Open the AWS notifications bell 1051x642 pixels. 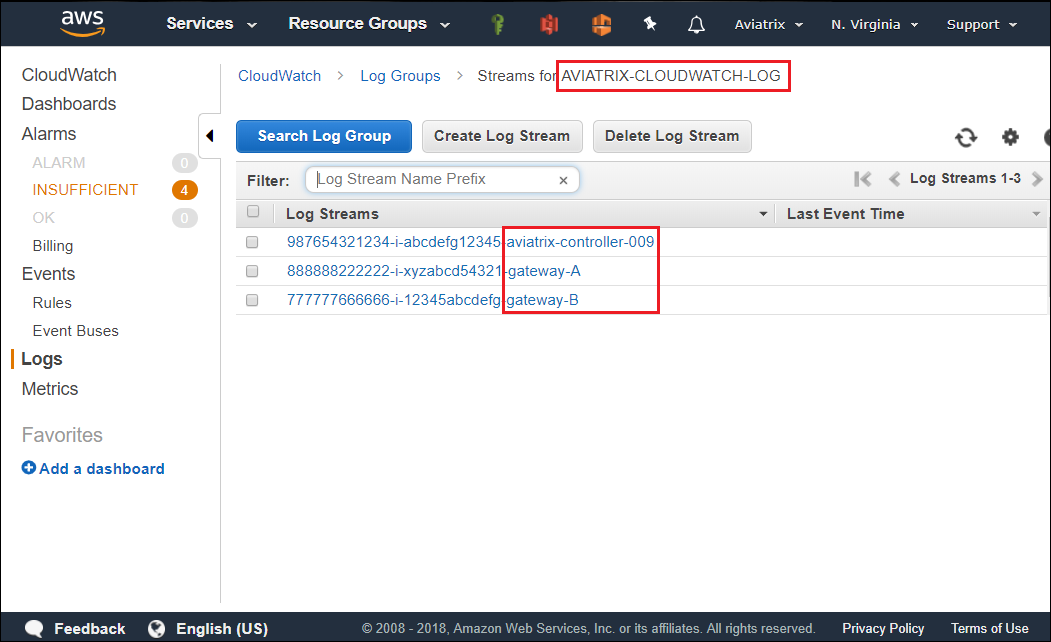coord(696,23)
